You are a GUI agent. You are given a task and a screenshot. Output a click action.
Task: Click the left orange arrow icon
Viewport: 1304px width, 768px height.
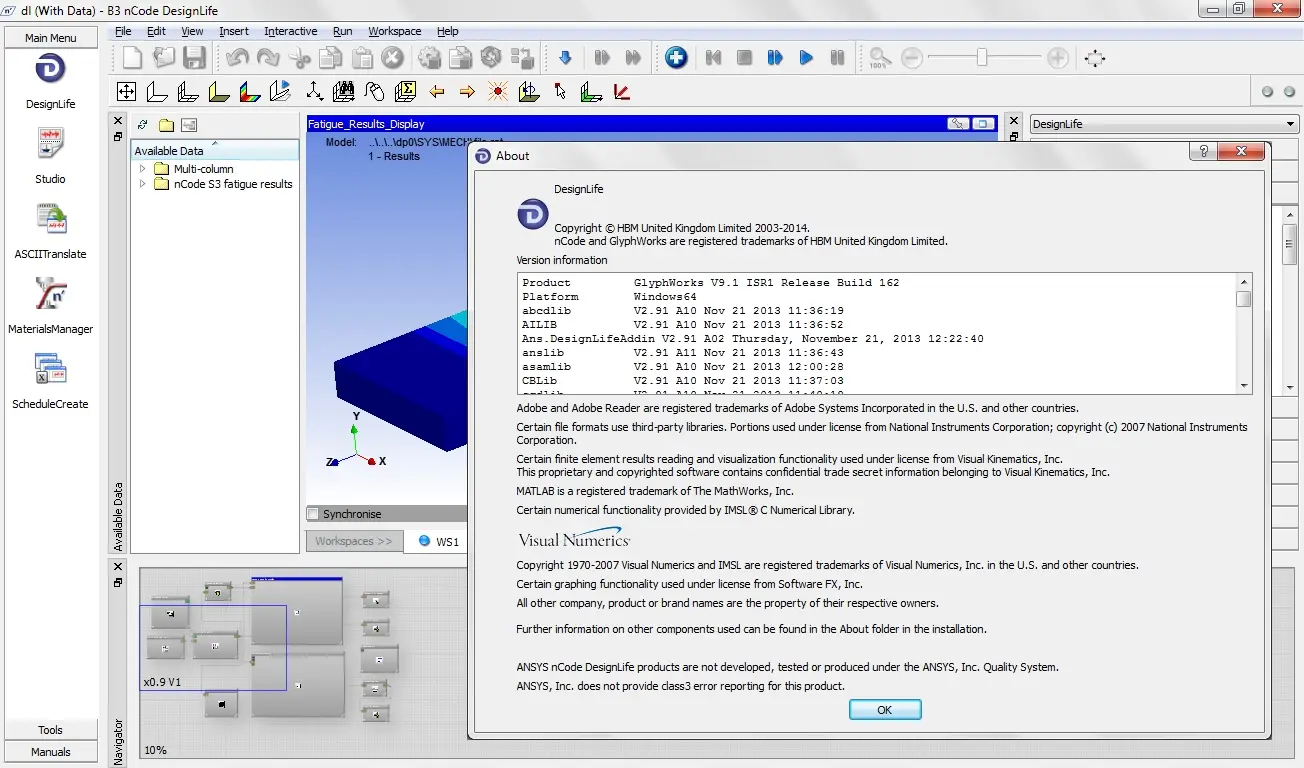[436, 92]
